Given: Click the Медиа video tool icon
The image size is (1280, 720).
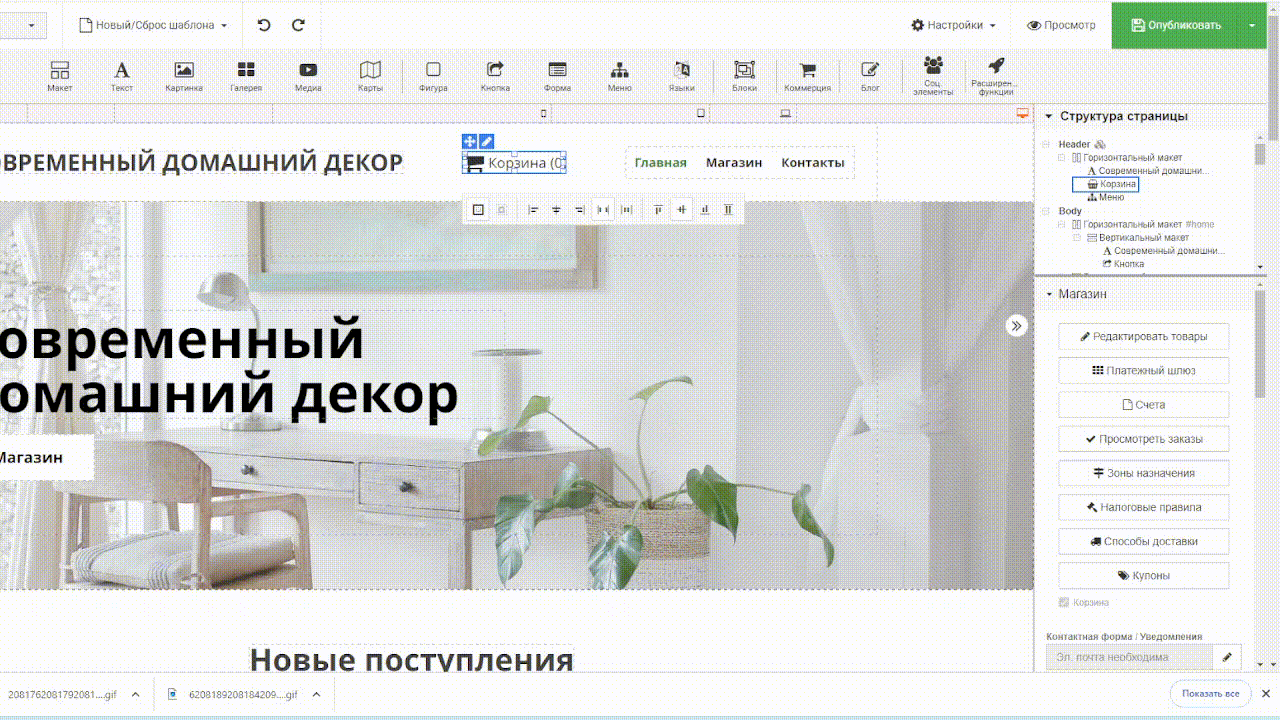Looking at the screenshot, I should click(x=308, y=76).
